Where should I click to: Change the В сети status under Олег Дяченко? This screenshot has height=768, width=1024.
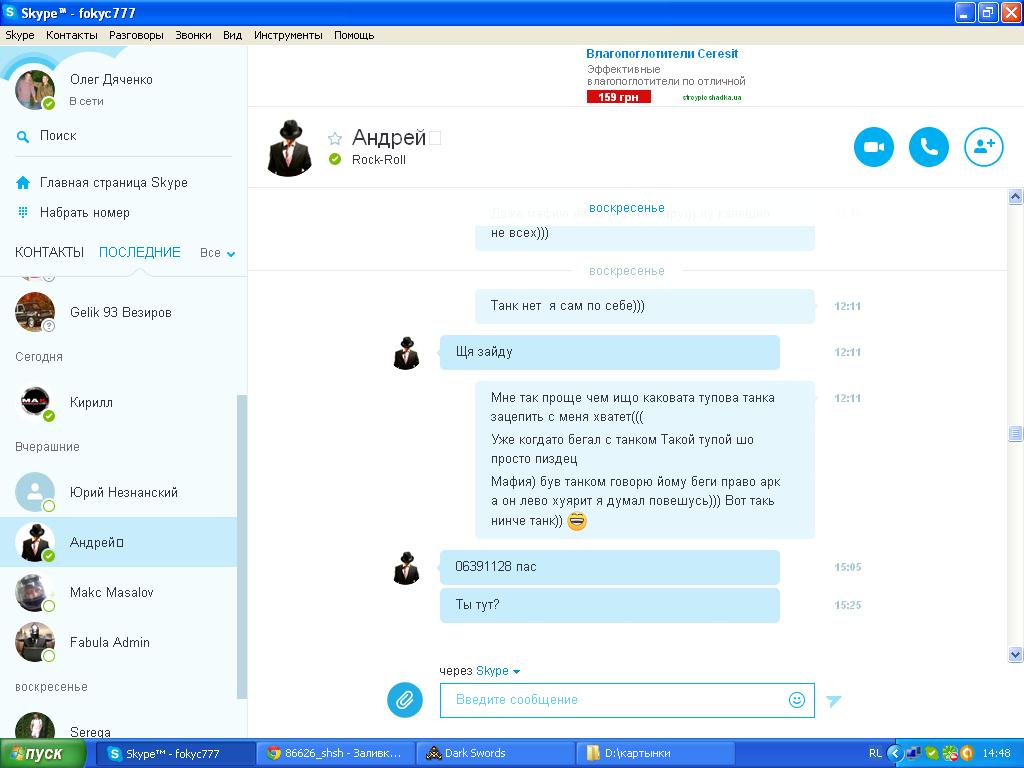point(86,101)
